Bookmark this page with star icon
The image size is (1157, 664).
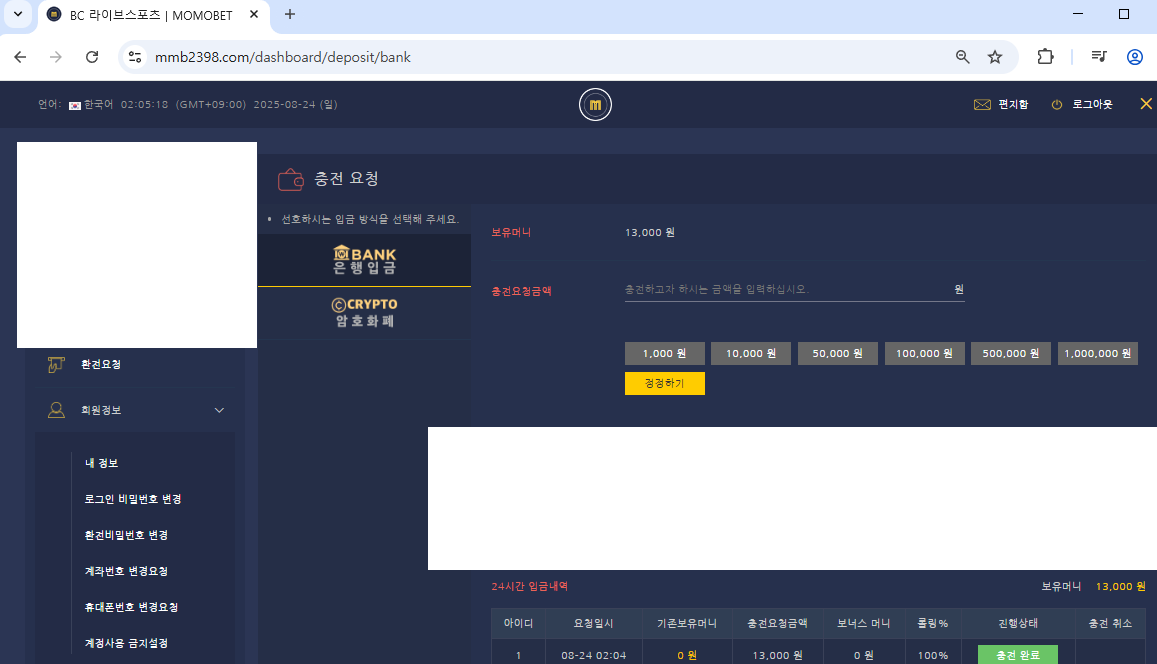(995, 57)
